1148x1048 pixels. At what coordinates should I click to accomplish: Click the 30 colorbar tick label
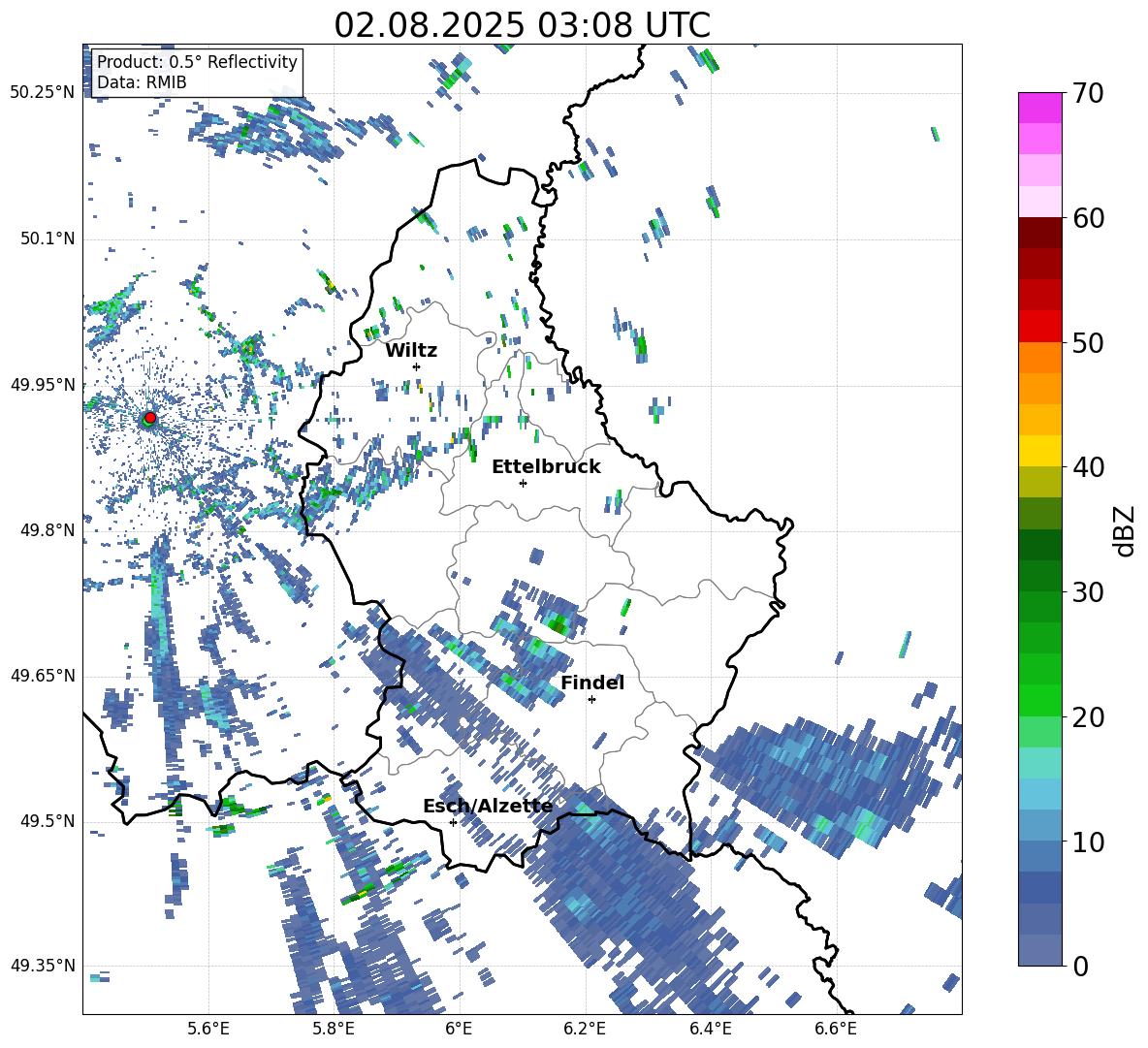tap(1088, 592)
